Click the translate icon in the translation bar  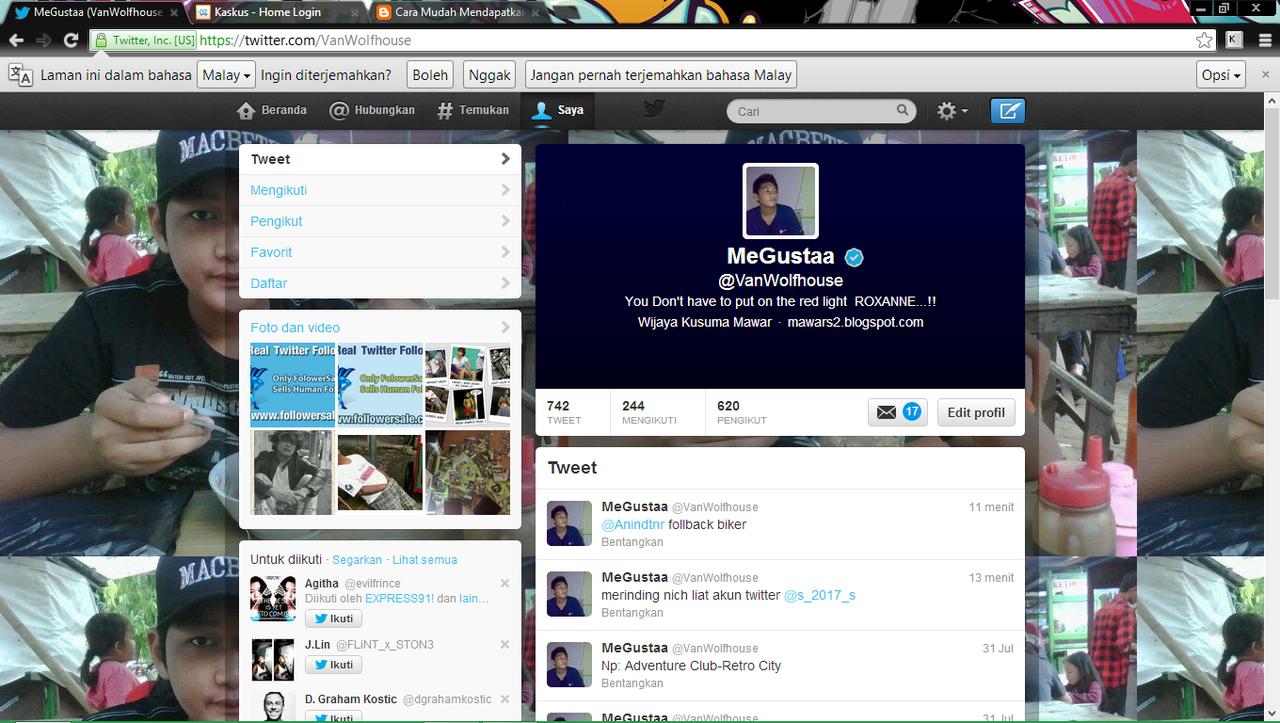pyautogui.click(x=20, y=75)
